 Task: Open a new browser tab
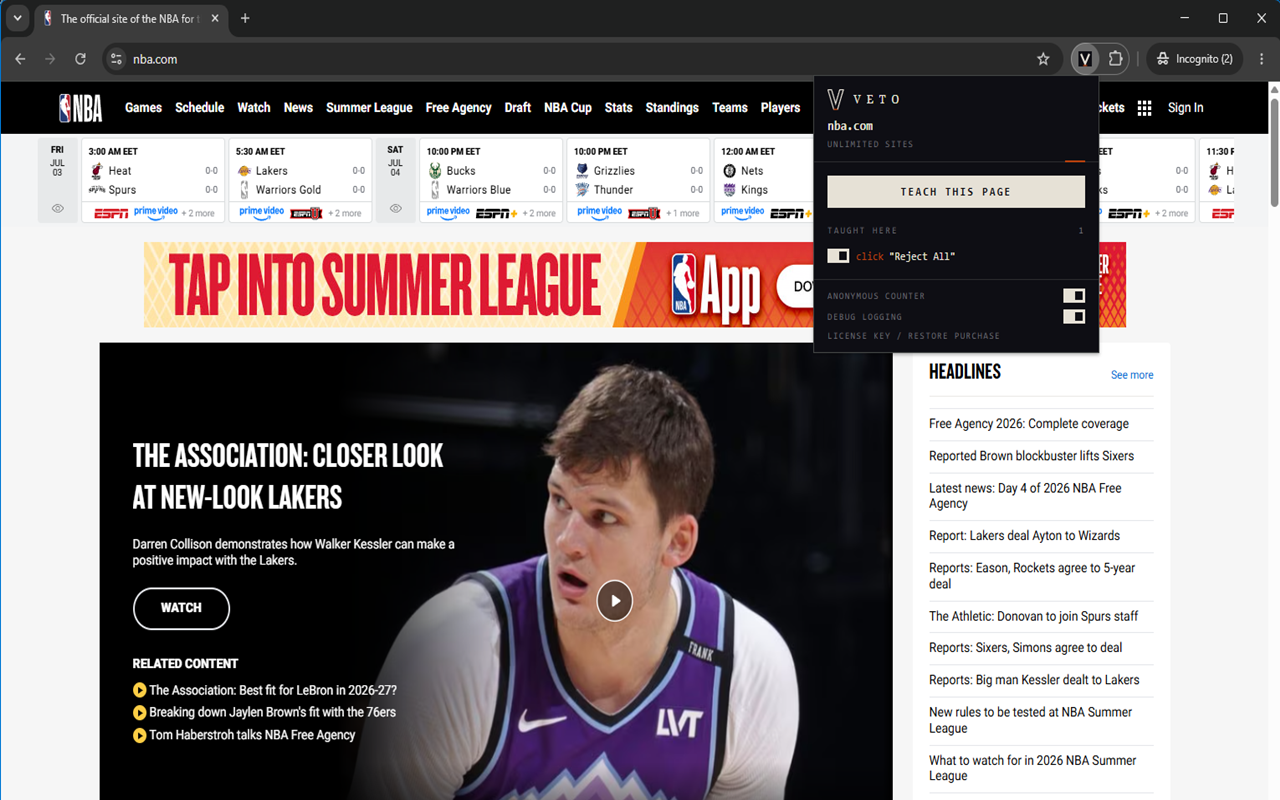[x=245, y=18]
